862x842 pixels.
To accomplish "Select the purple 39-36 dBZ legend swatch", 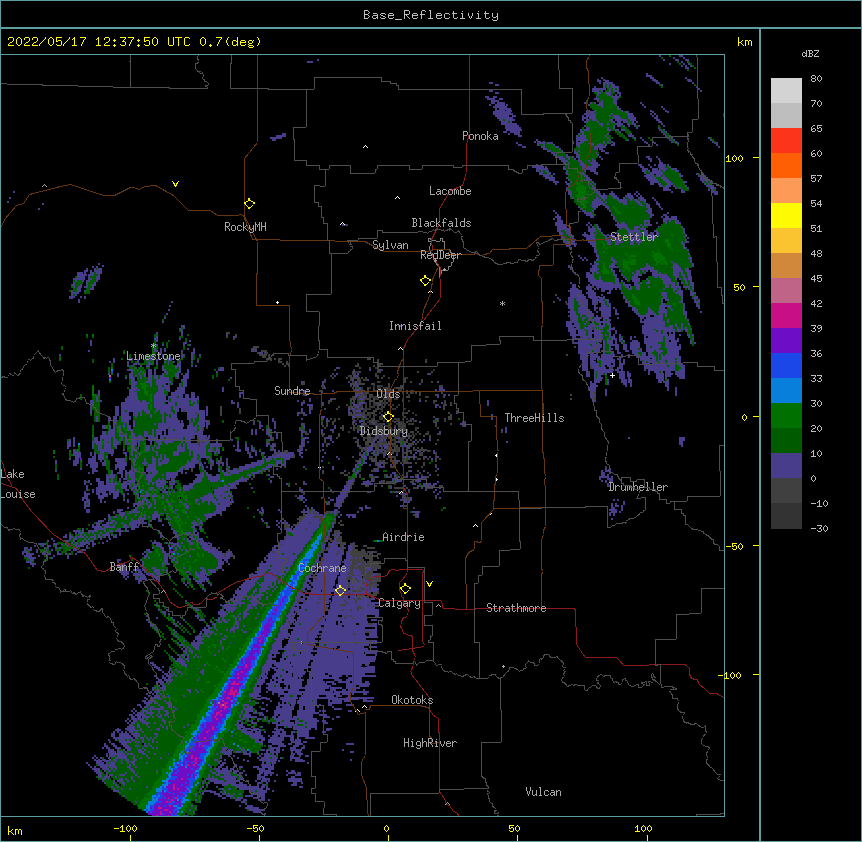I will pos(786,341).
